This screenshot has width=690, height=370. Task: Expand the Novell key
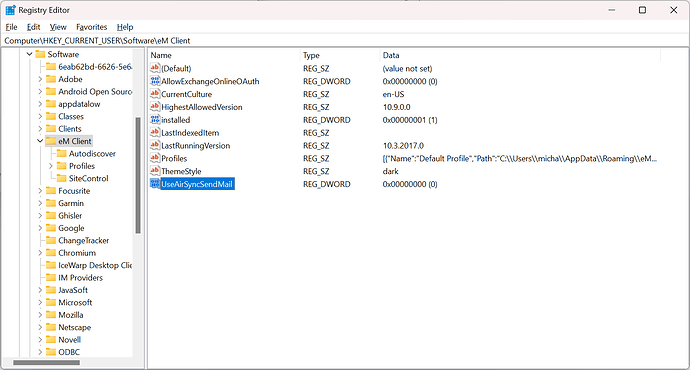tap(40, 340)
